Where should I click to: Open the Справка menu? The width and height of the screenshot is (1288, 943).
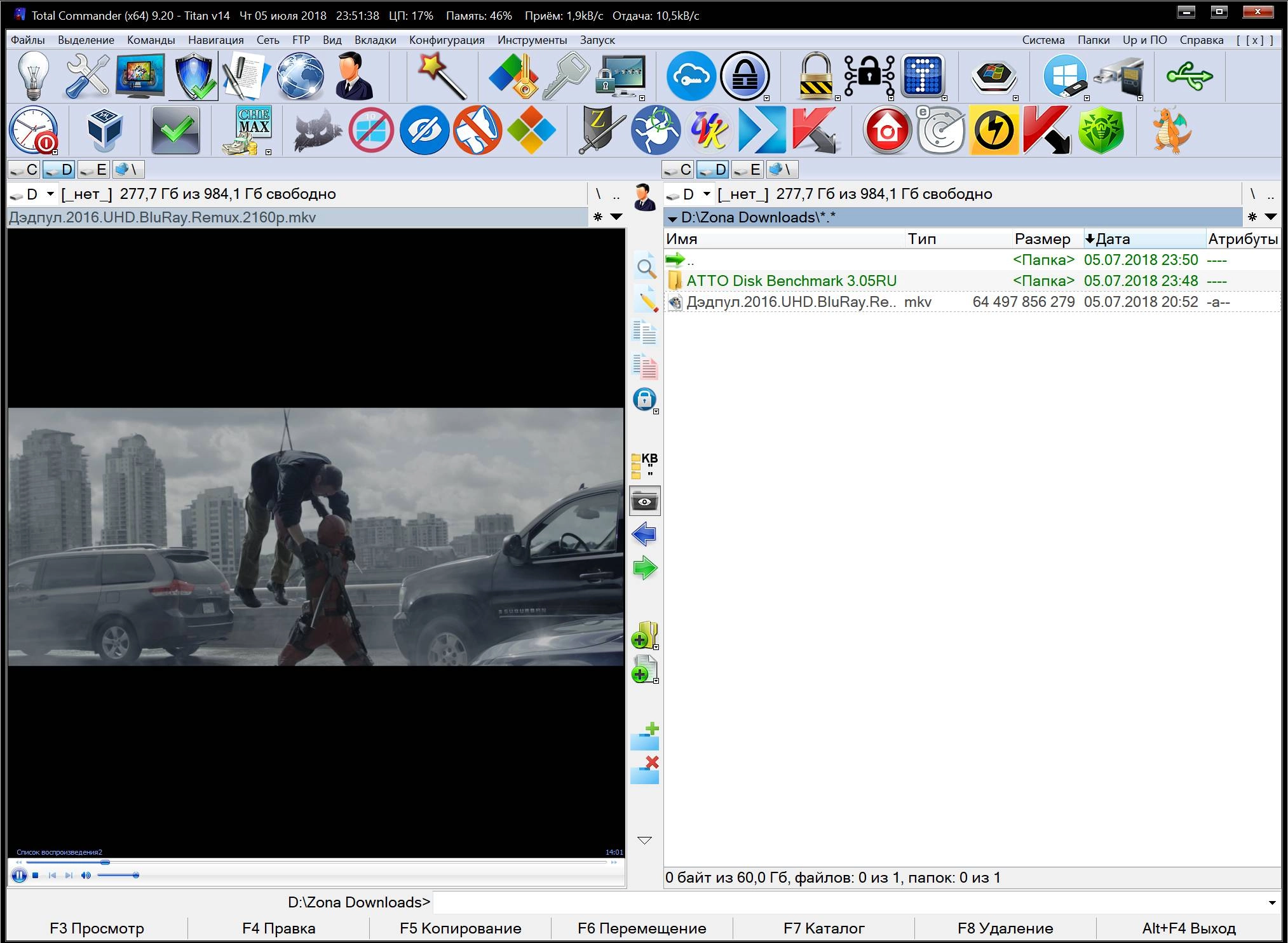coord(1202,40)
